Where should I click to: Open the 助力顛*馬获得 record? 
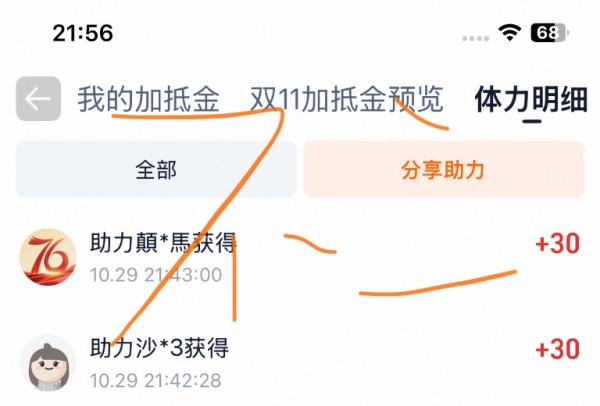click(x=300, y=257)
